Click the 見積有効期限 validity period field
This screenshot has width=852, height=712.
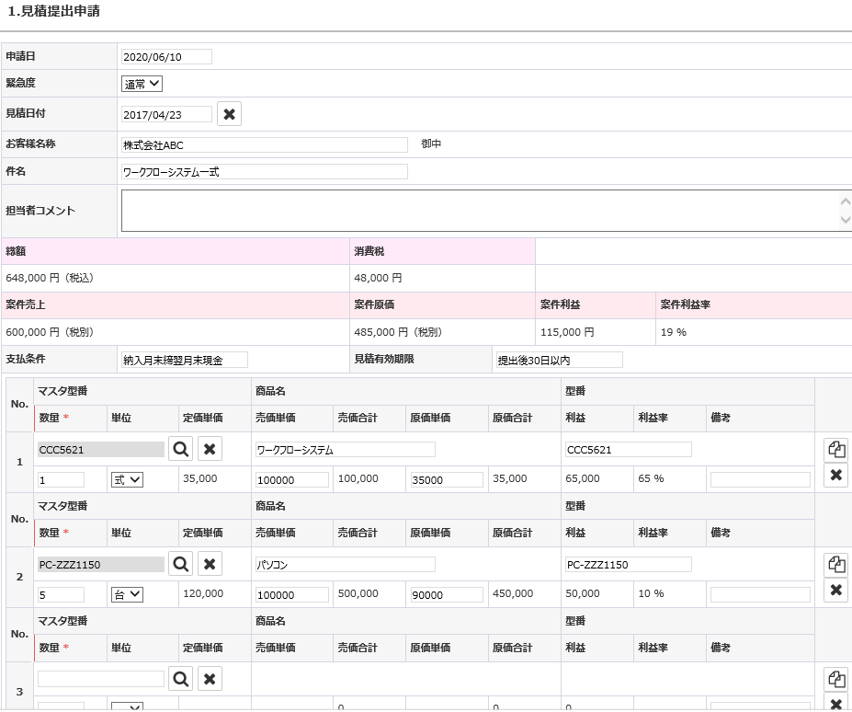tap(558, 360)
